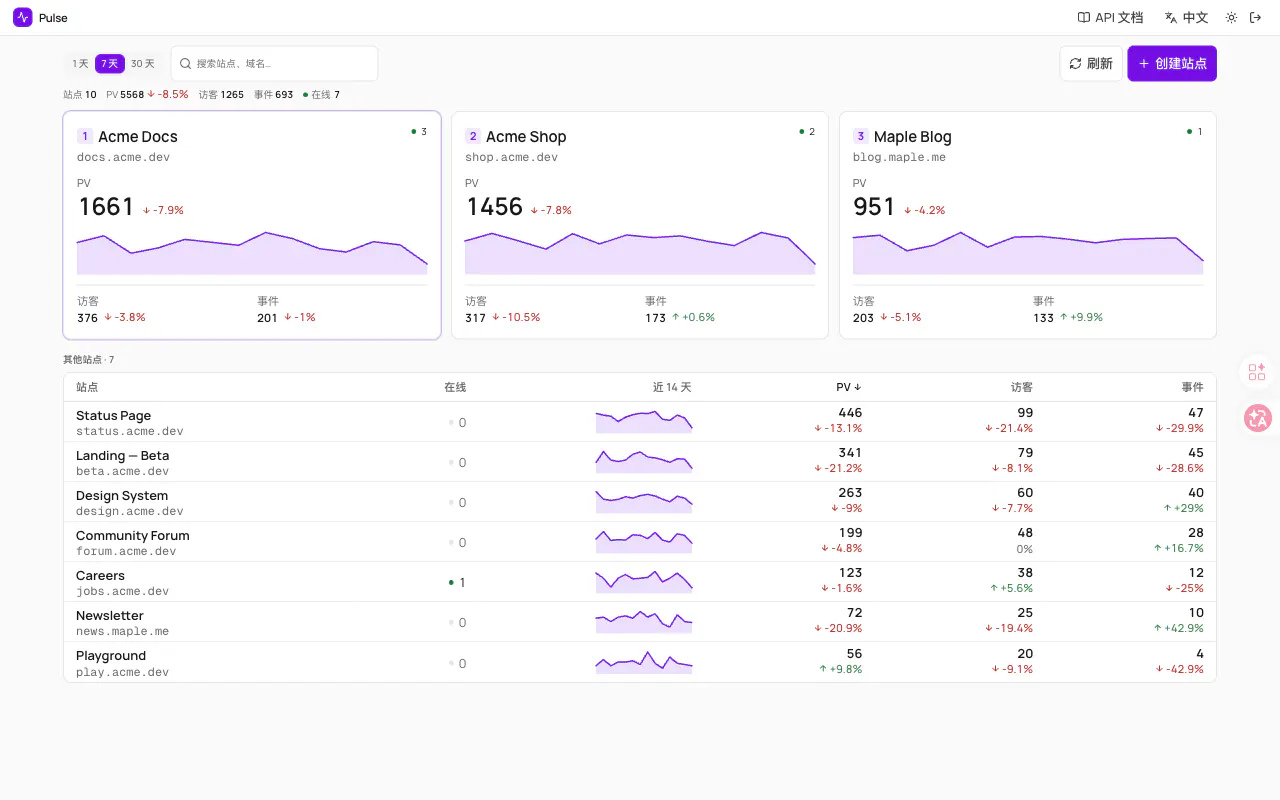Click the Playground 14-day sparkline
Viewport: 1280px width, 800px height.
(644, 662)
